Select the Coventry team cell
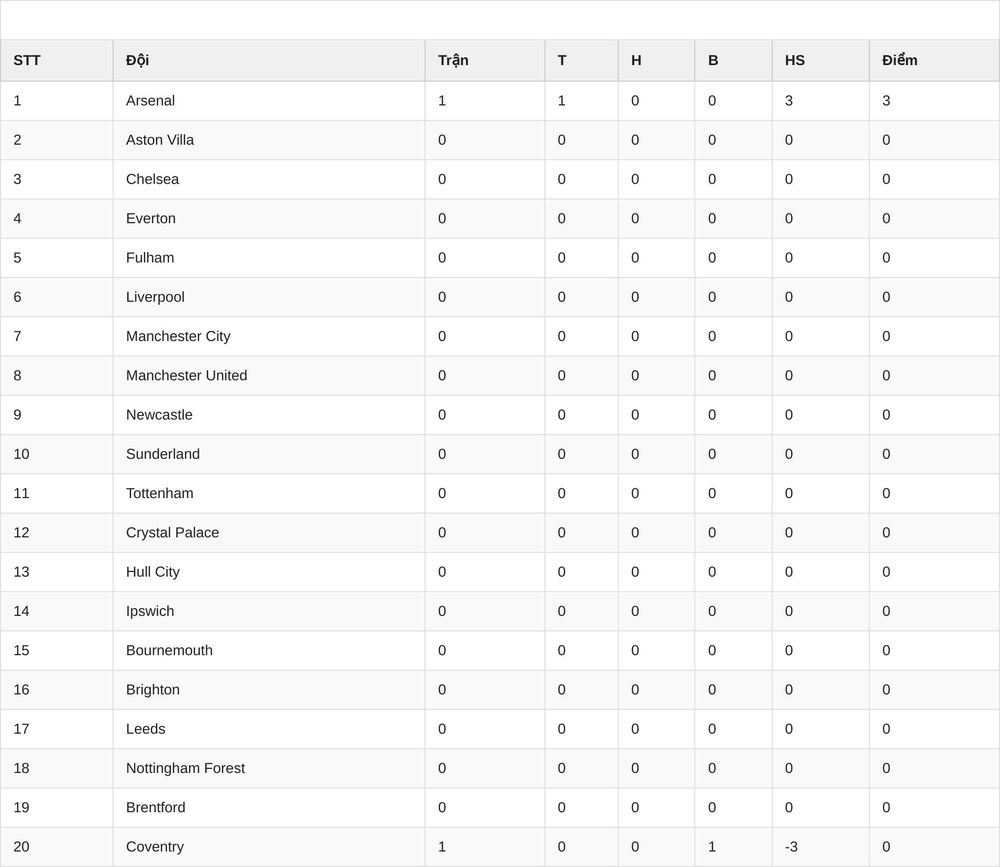Viewport: 1000px width, 867px height. [269, 847]
